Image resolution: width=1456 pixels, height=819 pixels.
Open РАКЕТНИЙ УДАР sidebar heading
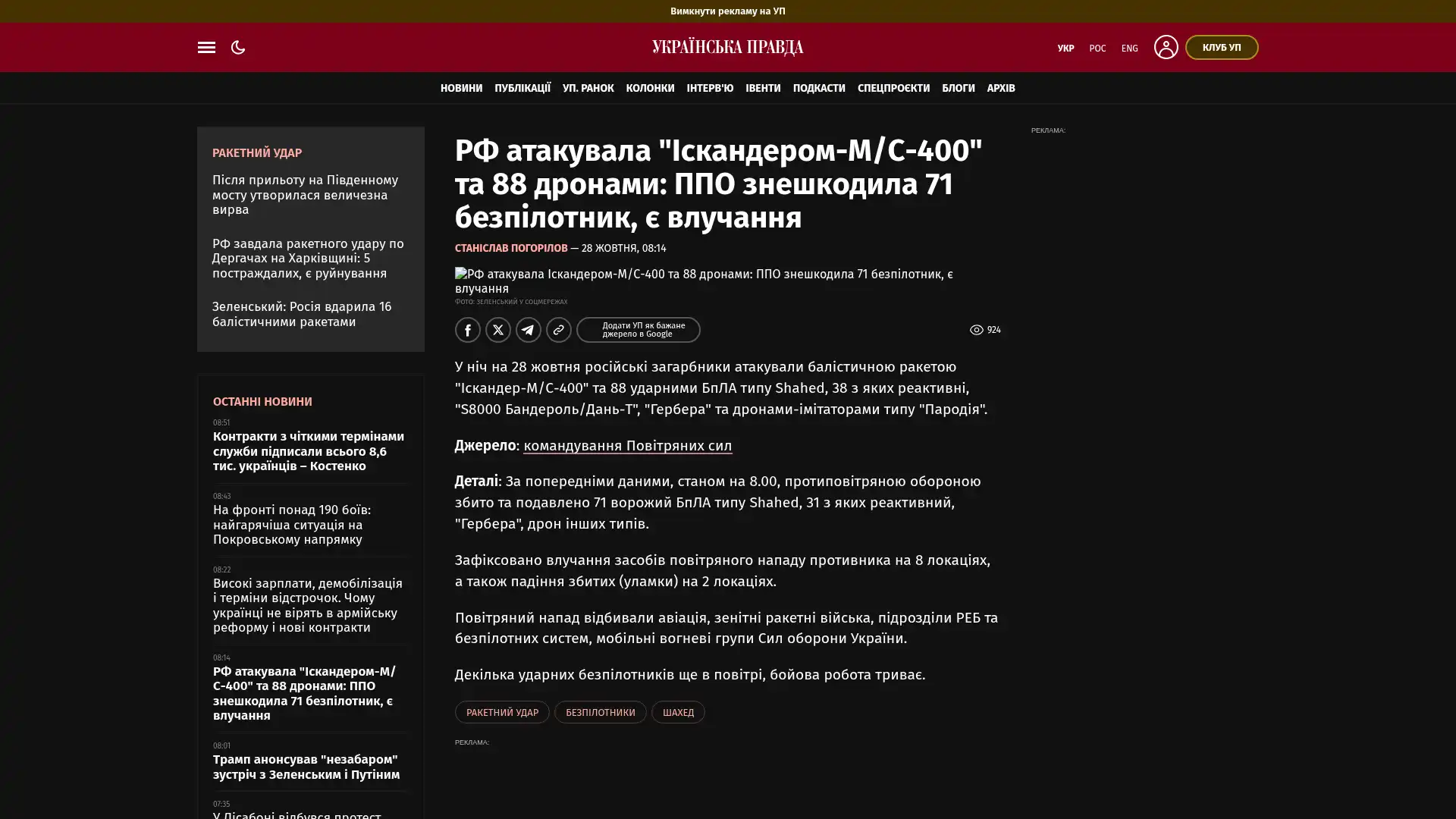pos(257,153)
